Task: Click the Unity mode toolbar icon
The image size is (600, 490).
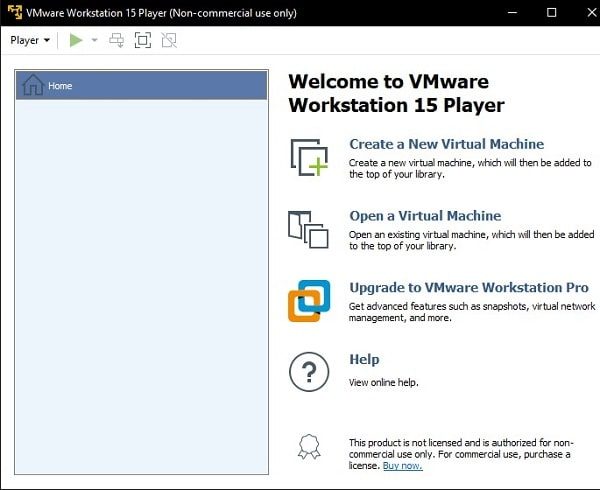Action: pos(169,40)
